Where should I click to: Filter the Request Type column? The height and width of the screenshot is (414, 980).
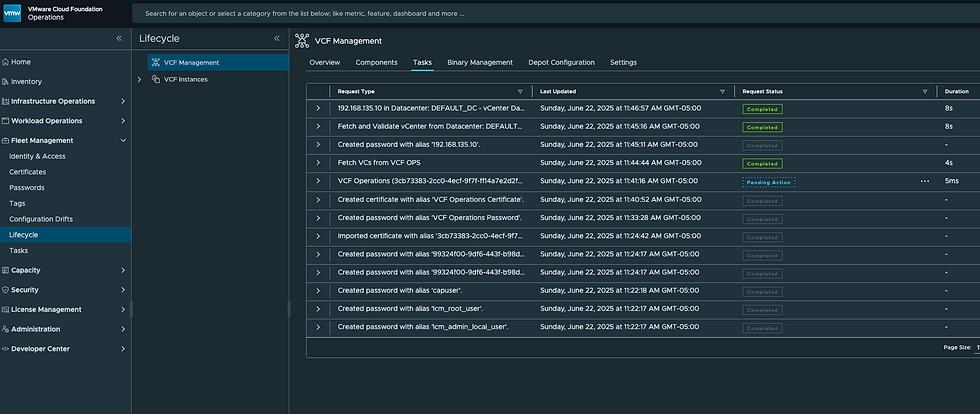(520, 91)
